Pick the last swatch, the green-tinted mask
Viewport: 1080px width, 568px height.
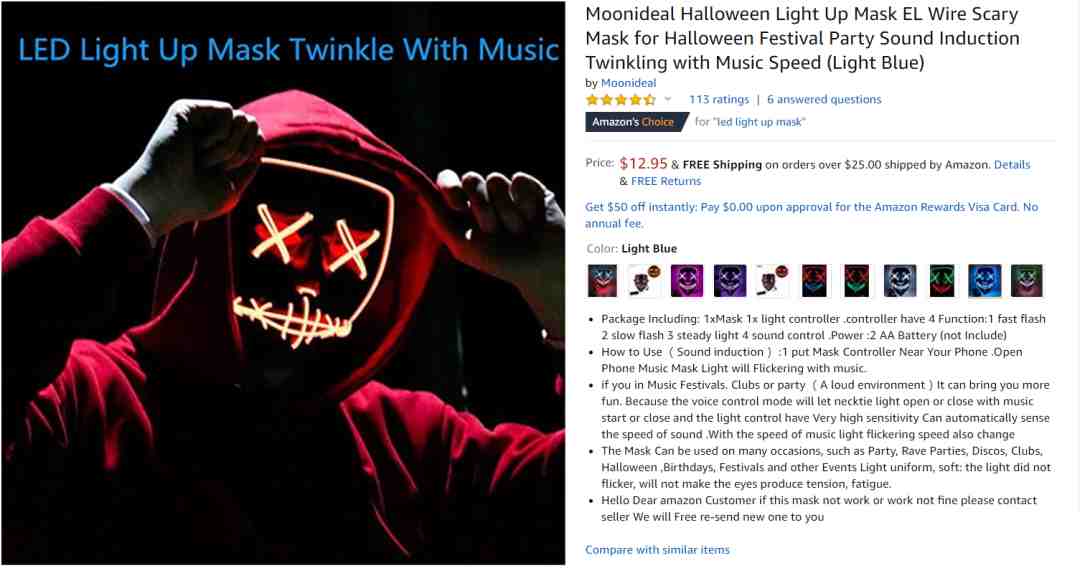(1027, 281)
